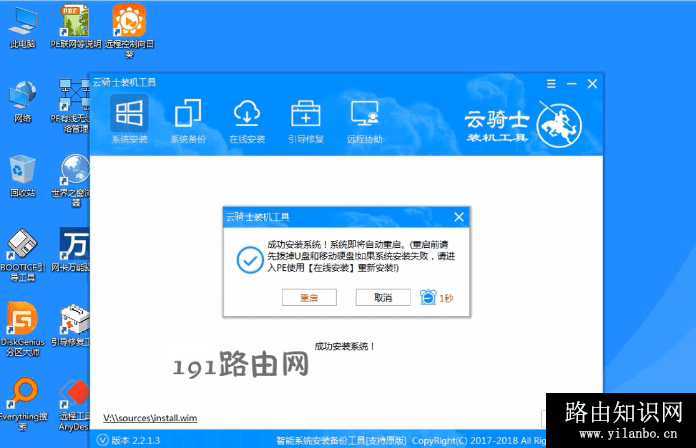The image size is (696, 448).
Task: Open the hamburger menu in the title bar
Action: (x=551, y=83)
